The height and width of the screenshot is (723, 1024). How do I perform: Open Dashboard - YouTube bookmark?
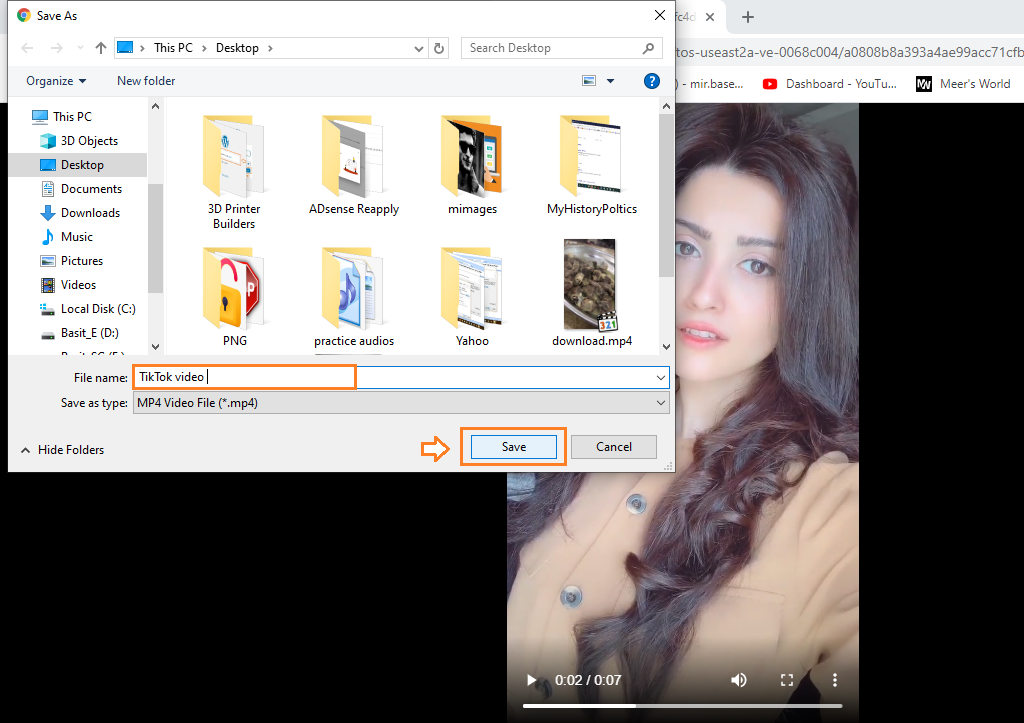click(x=830, y=84)
